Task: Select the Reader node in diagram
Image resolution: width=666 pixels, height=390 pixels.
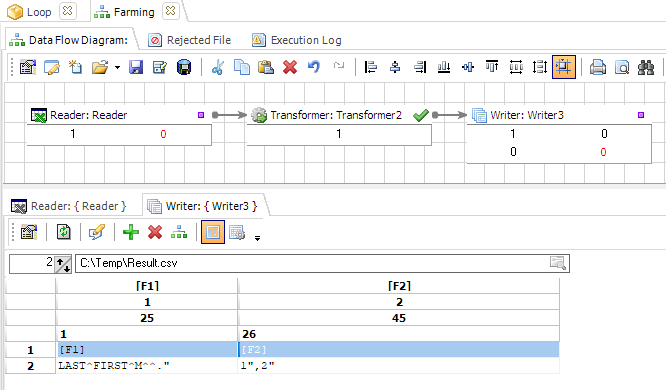Action: pyautogui.click(x=119, y=126)
